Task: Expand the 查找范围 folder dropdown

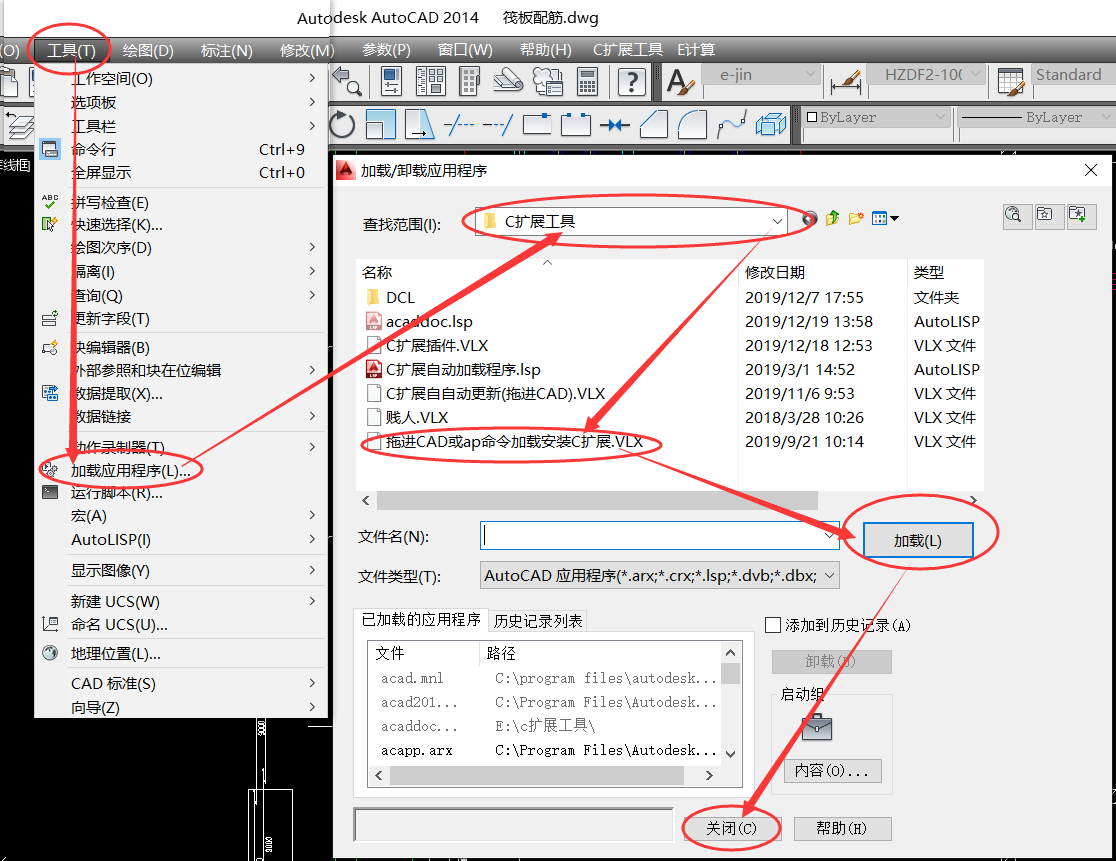Action: [777, 222]
